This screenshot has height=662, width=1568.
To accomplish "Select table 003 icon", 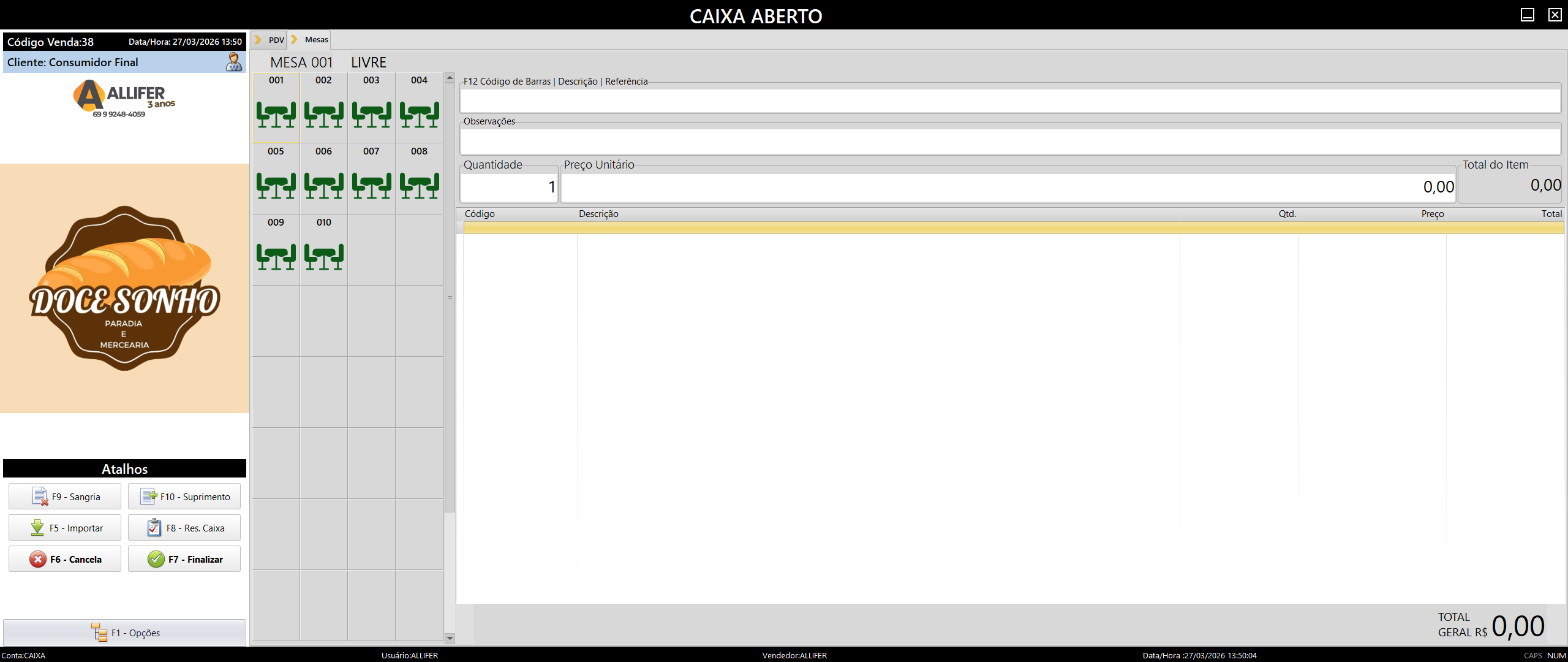I will click(371, 114).
